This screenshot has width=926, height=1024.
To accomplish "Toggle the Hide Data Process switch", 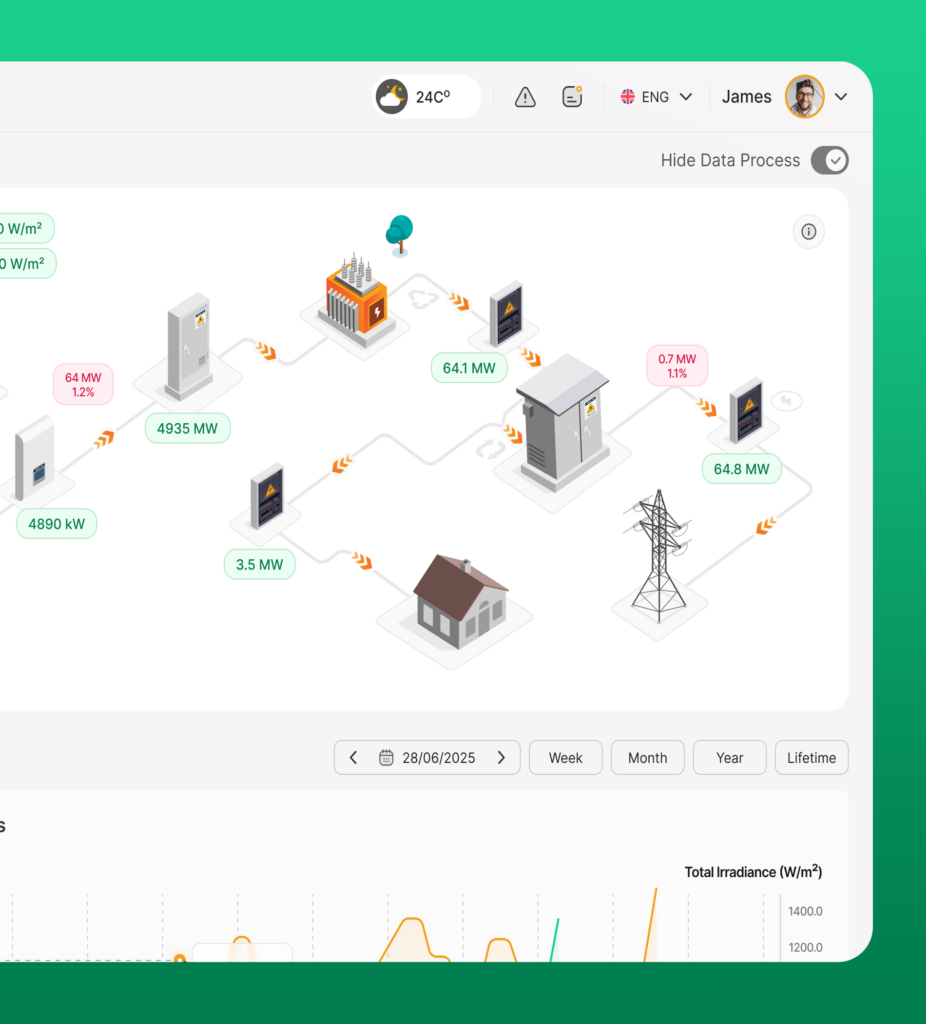I will (829, 160).
